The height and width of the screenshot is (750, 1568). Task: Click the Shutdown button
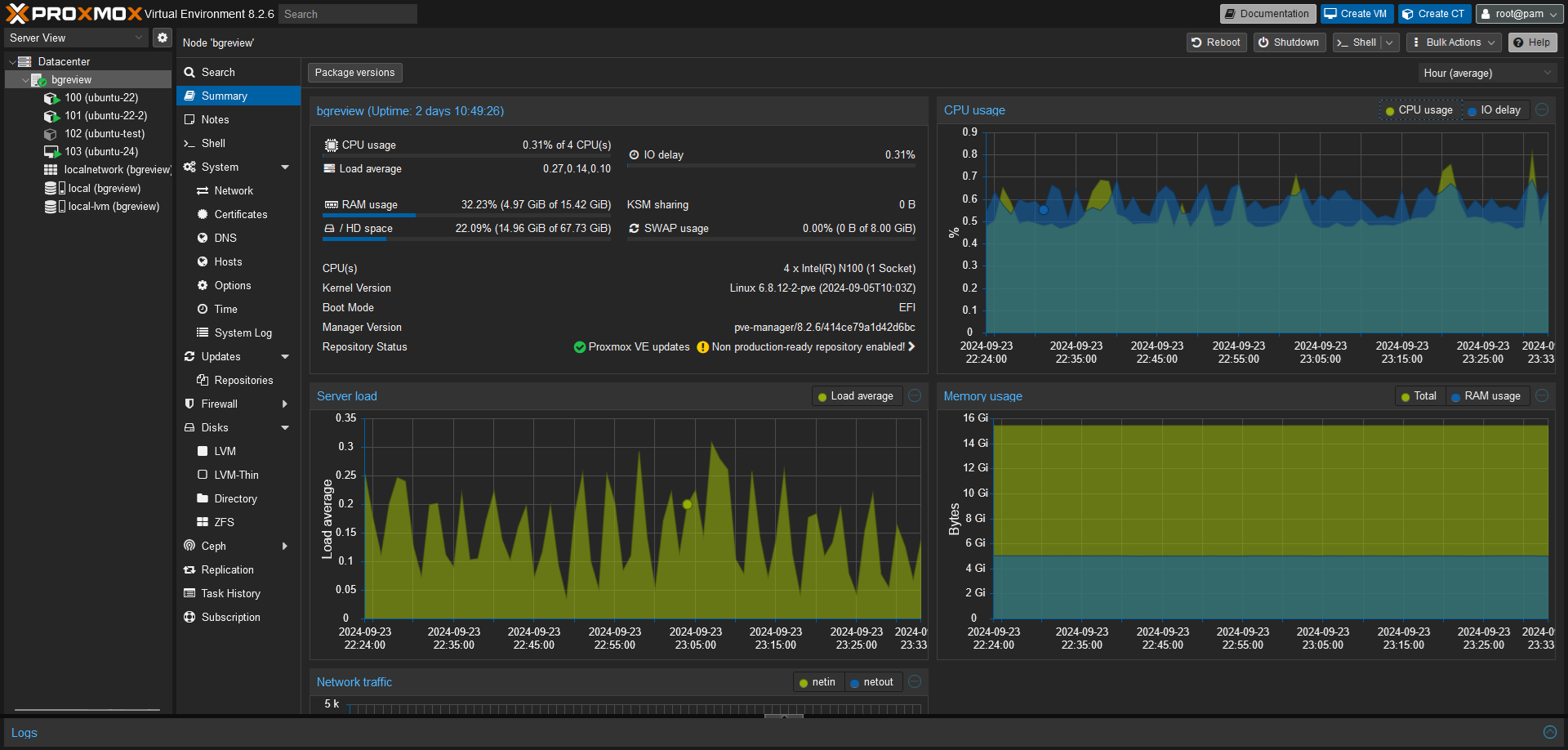click(x=1289, y=42)
